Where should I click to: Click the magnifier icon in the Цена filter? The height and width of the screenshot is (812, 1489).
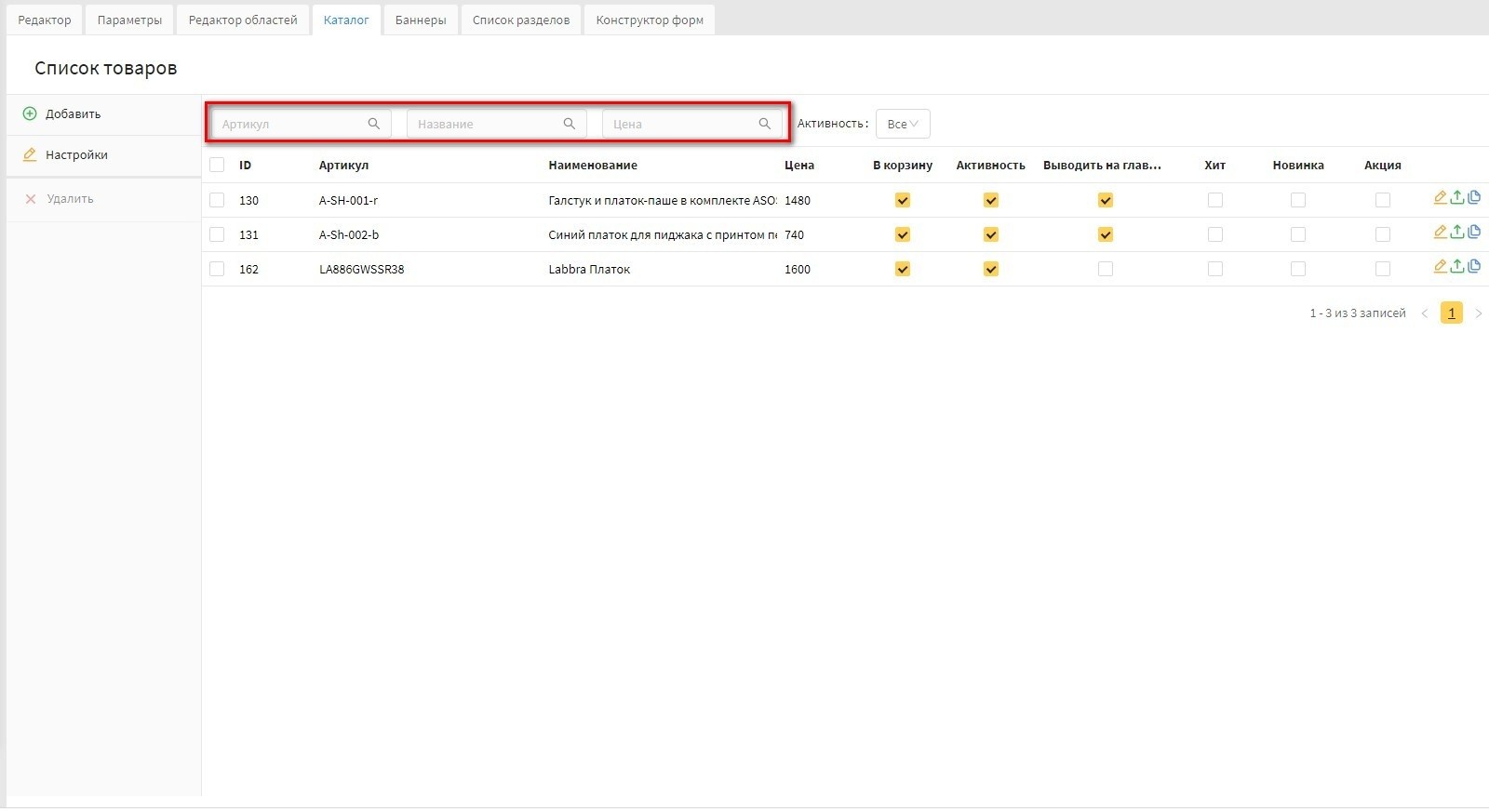[765, 124]
